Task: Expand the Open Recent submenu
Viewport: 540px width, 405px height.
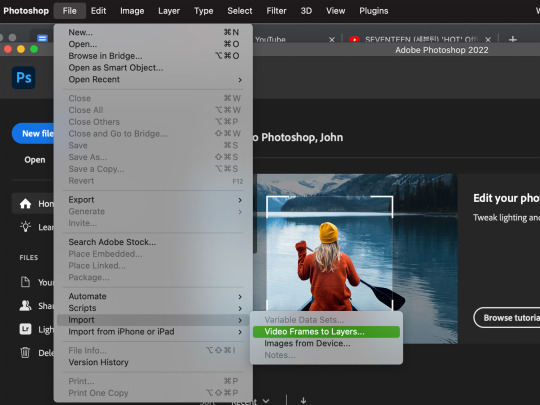Action: (x=240, y=80)
